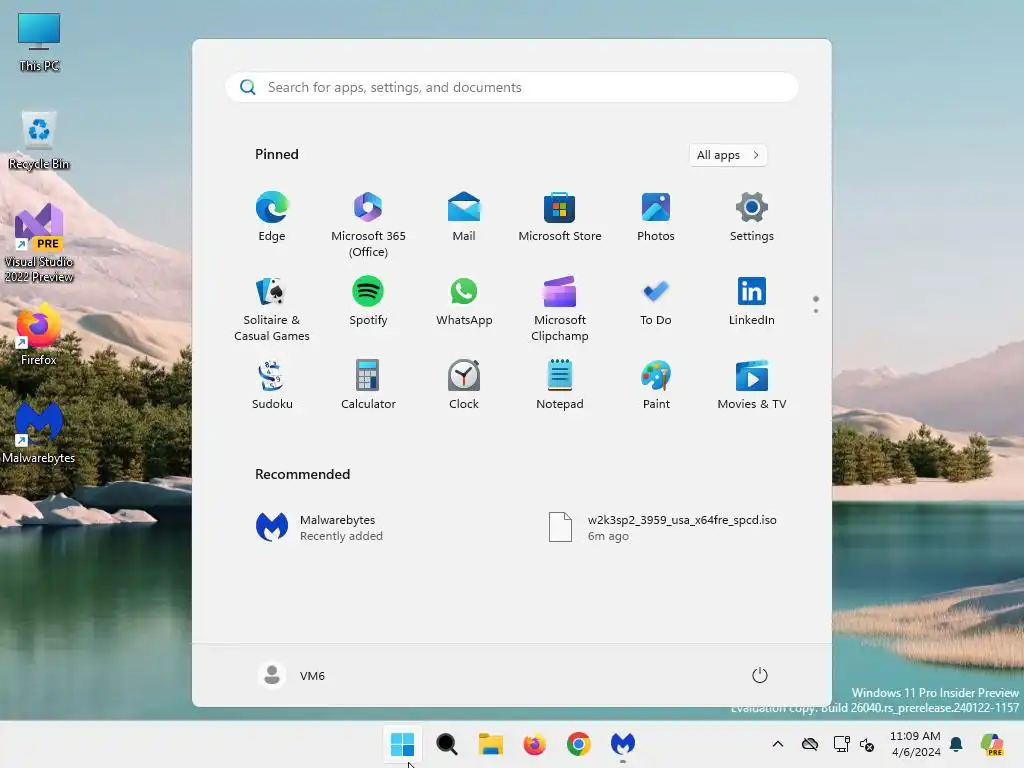
Task: Open WhatsApp pinned app
Action: click(x=464, y=301)
